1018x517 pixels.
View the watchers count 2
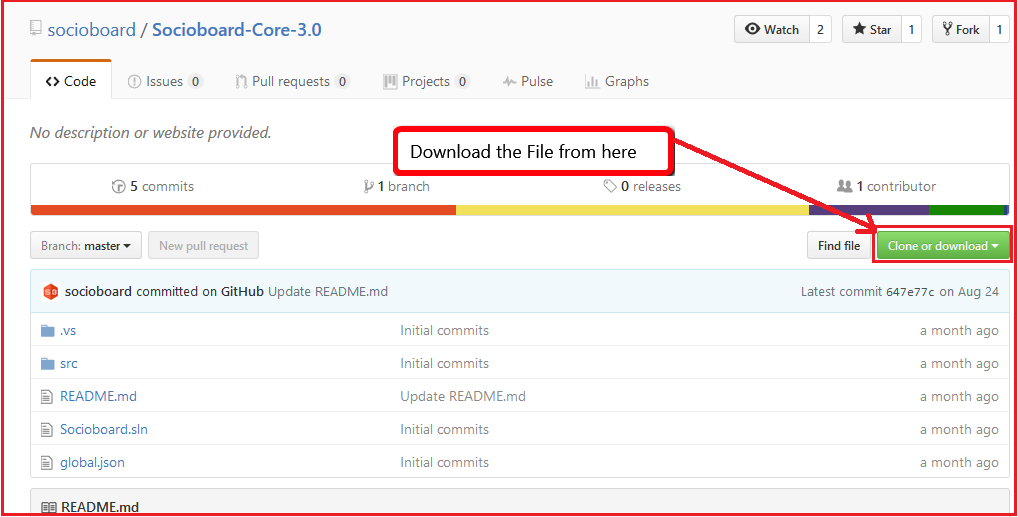(x=821, y=29)
